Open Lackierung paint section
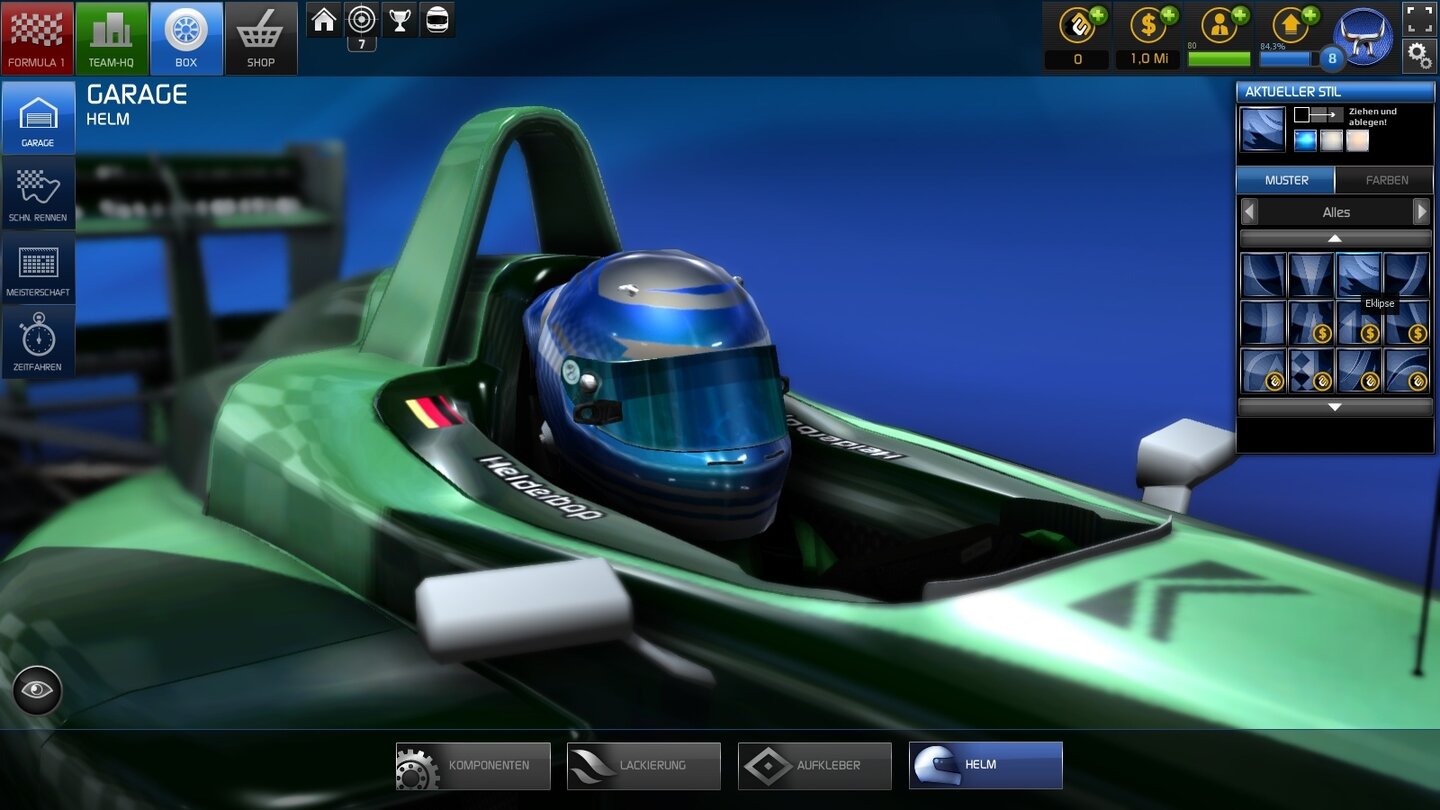This screenshot has width=1440, height=810. 644,766
